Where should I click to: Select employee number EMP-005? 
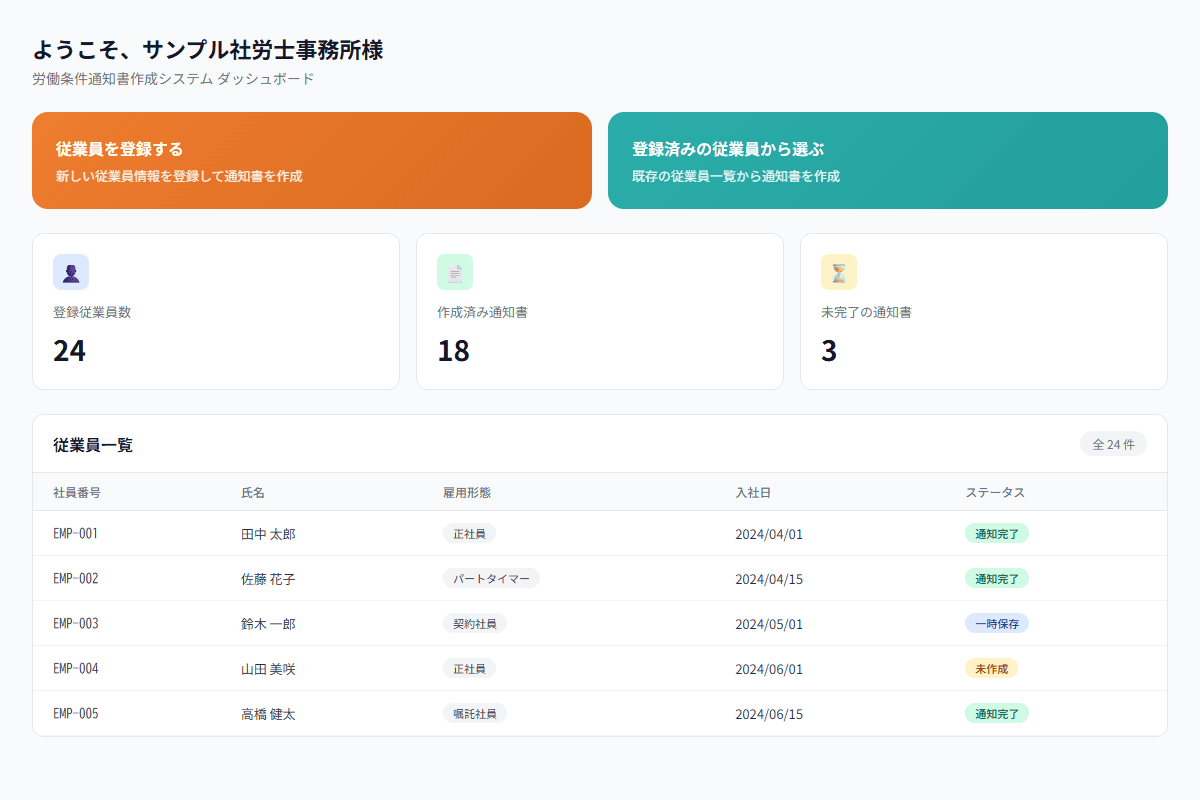click(x=76, y=714)
